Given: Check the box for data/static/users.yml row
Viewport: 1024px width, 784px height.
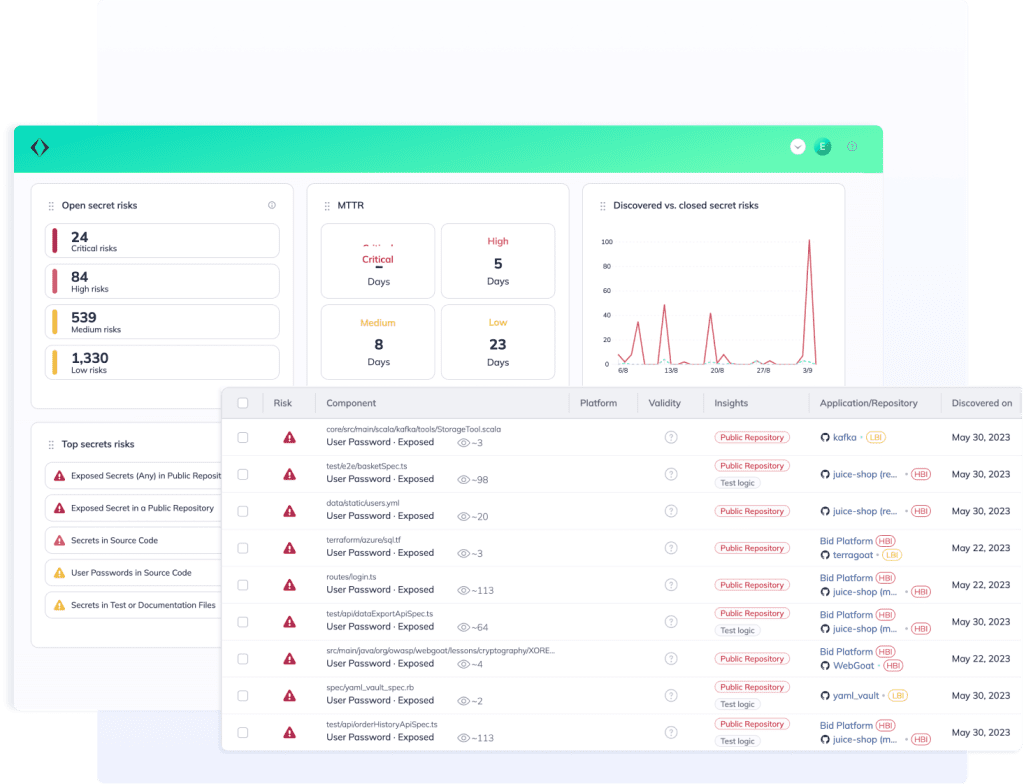Looking at the screenshot, I should click(x=243, y=511).
